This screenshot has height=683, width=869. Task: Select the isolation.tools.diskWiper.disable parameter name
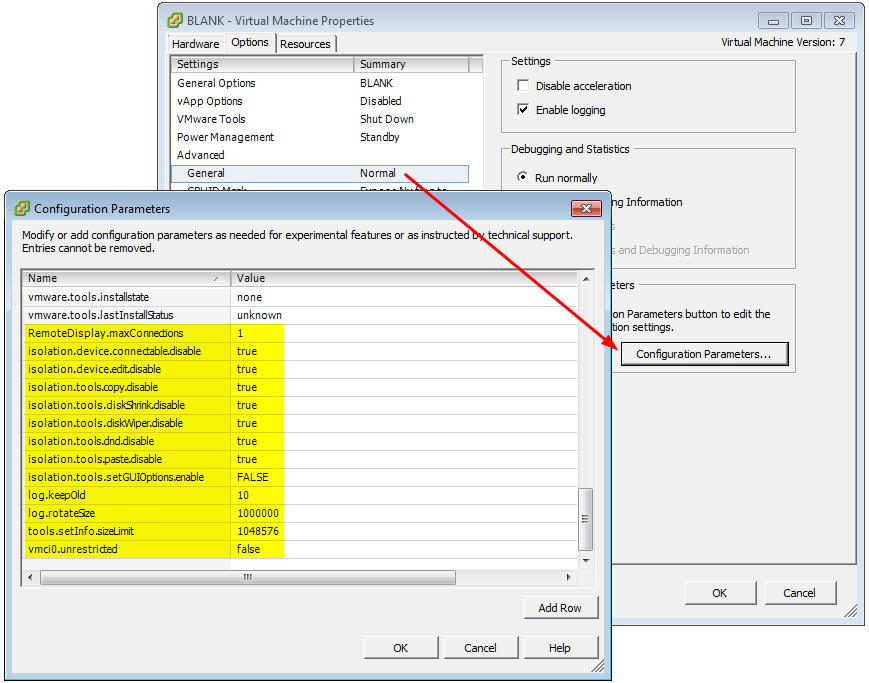105,423
